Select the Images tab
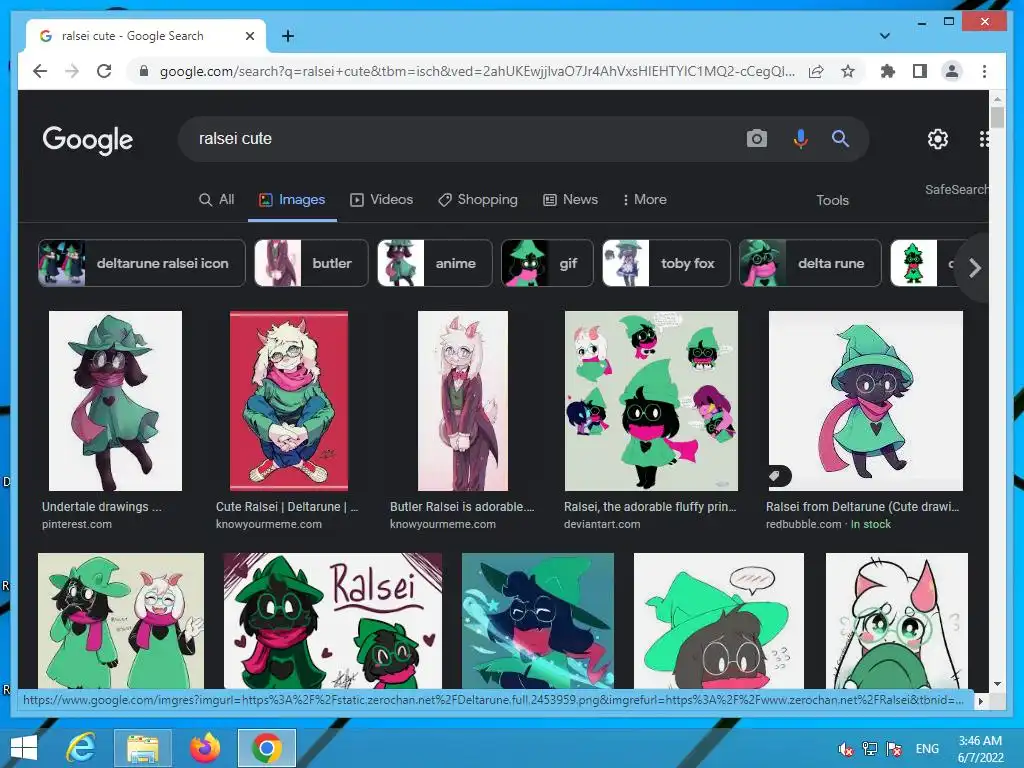Screen dimensions: 1024x768 click(x=292, y=199)
